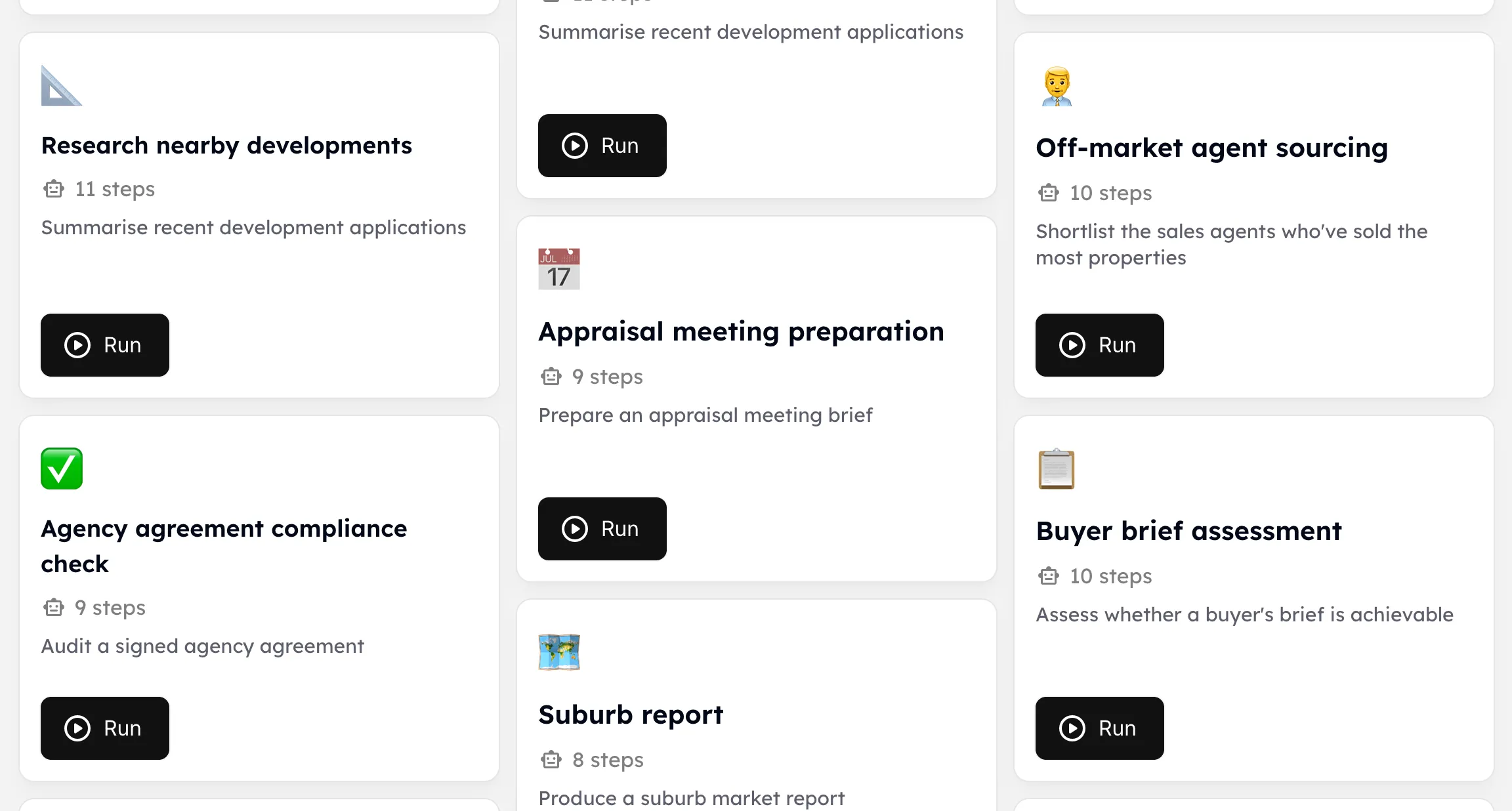Run the Research nearby developments workflow

(105, 345)
